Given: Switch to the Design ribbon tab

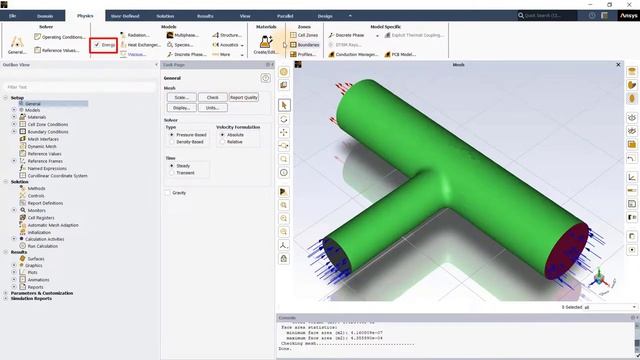Looking at the screenshot, I should (x=325, y=16).
